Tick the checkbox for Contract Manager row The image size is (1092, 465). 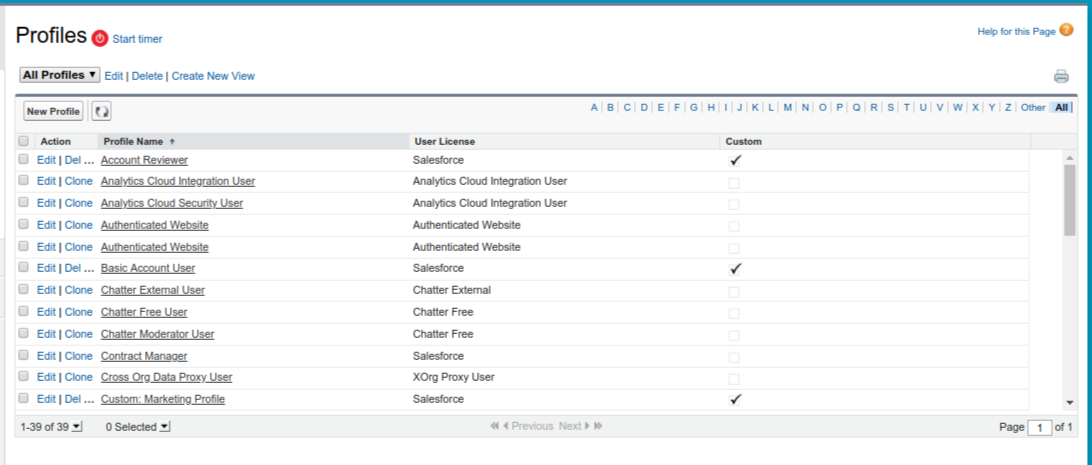[x=24, y=356]
